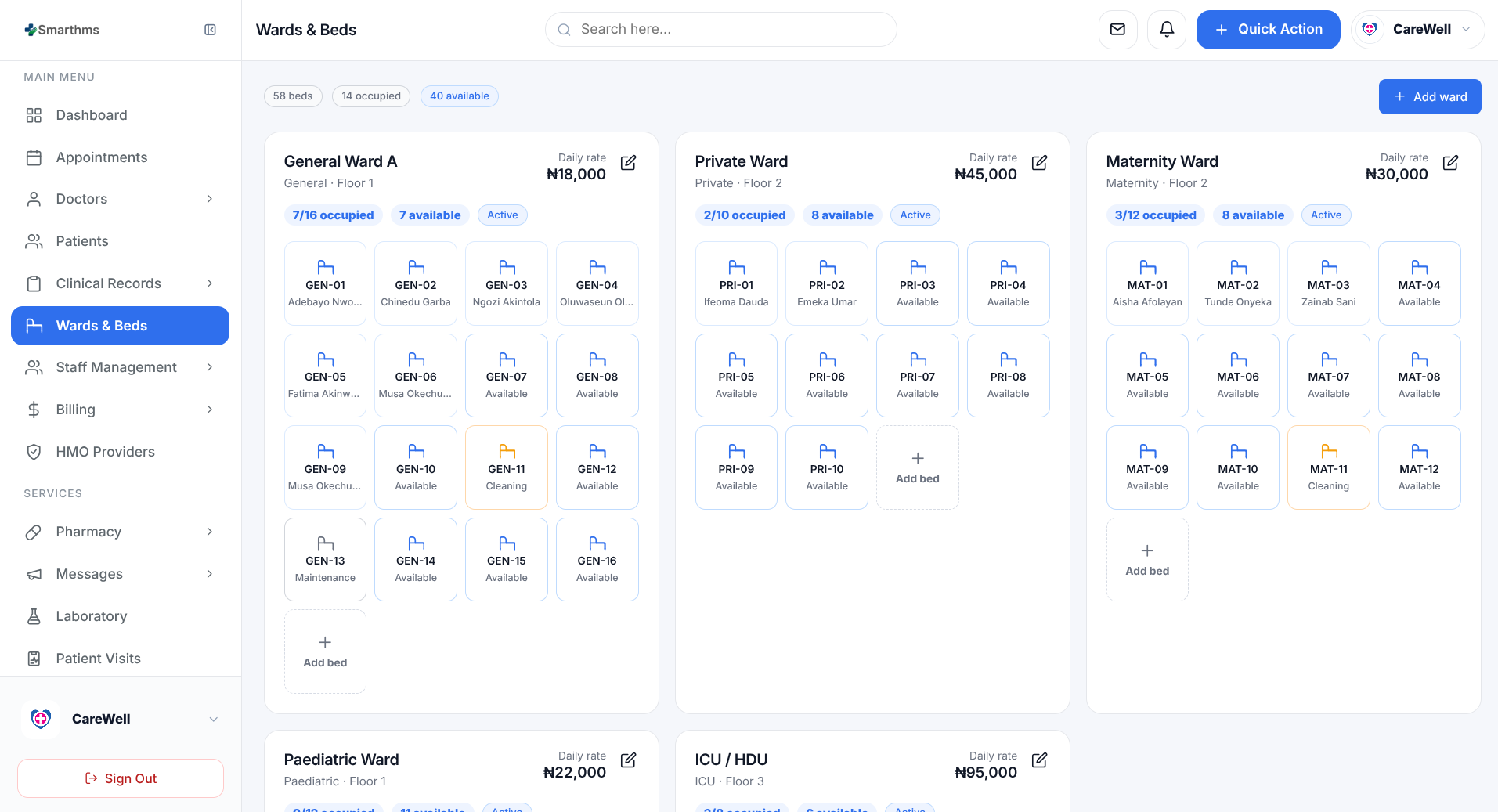Select bed GEN-13 under maintenance
The width and height of the screenshot is (1498, 812).
pos(325,559)
